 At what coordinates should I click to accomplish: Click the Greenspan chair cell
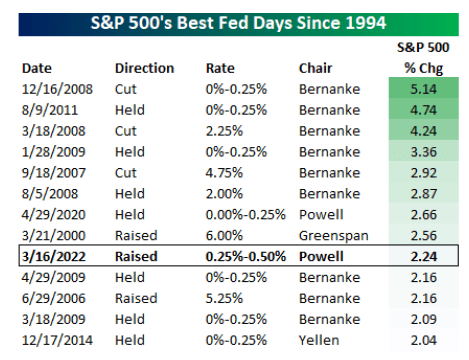tap(334, 236)
